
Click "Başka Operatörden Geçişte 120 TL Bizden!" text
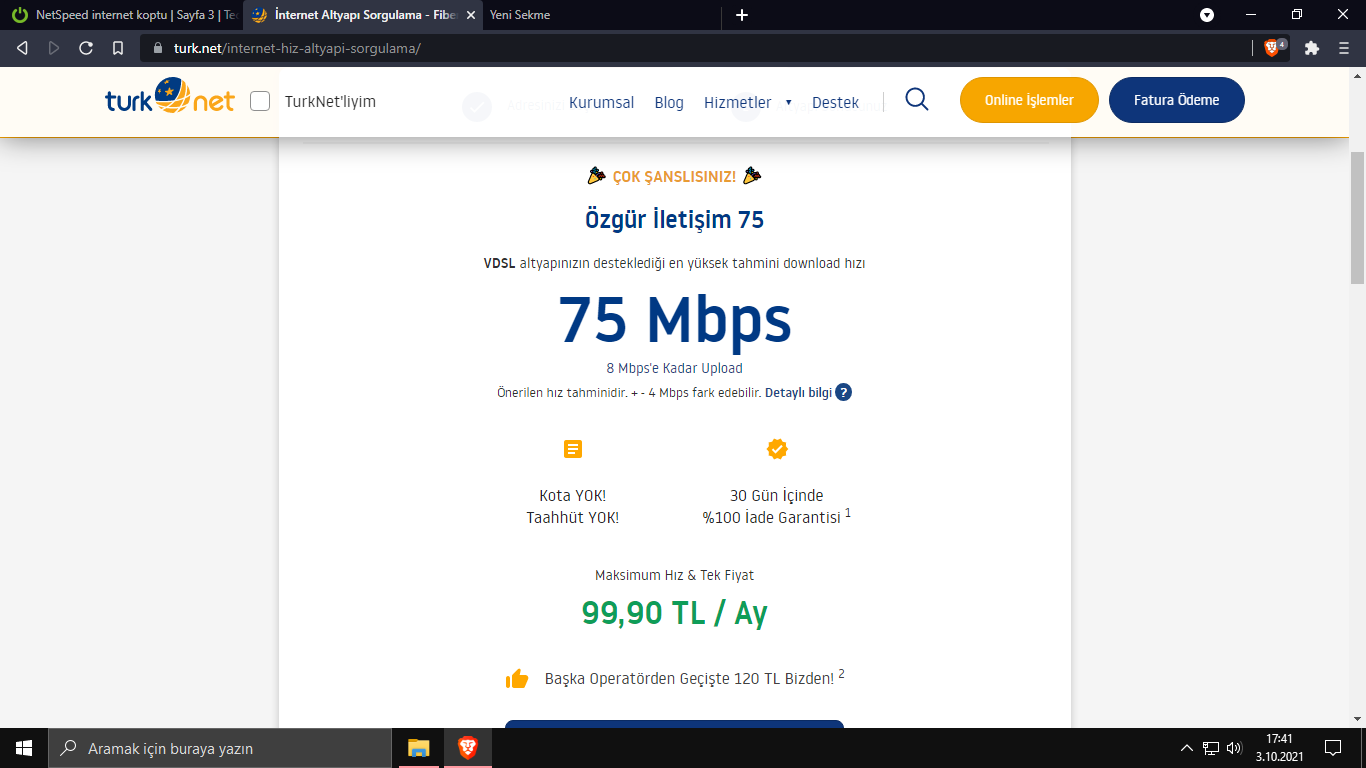[689, 679]
